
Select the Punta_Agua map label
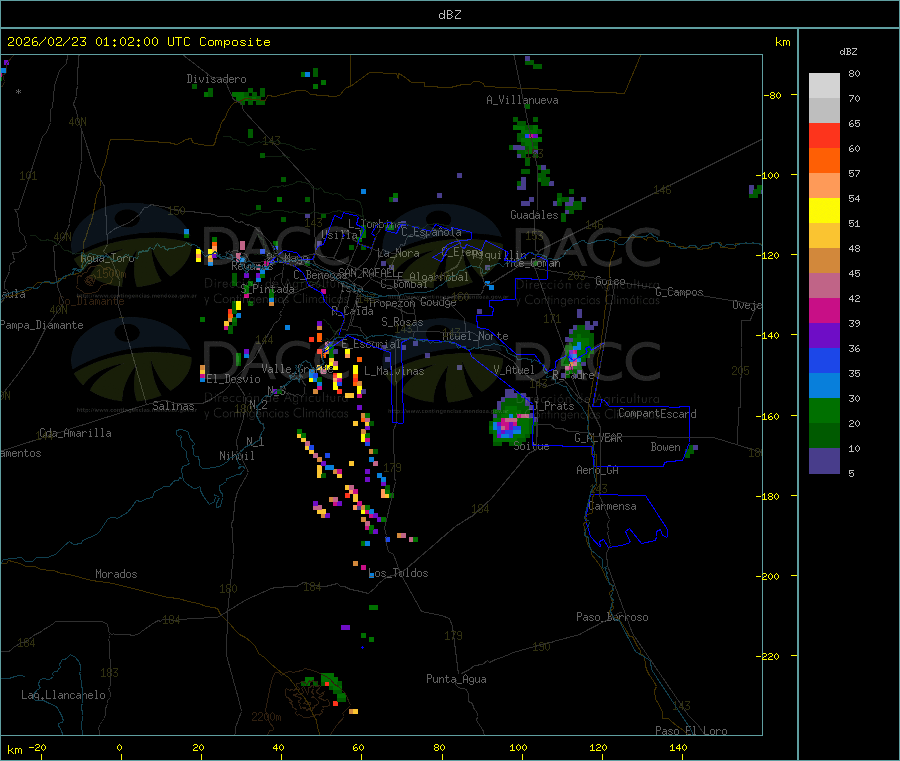click(x=456, y=679)
